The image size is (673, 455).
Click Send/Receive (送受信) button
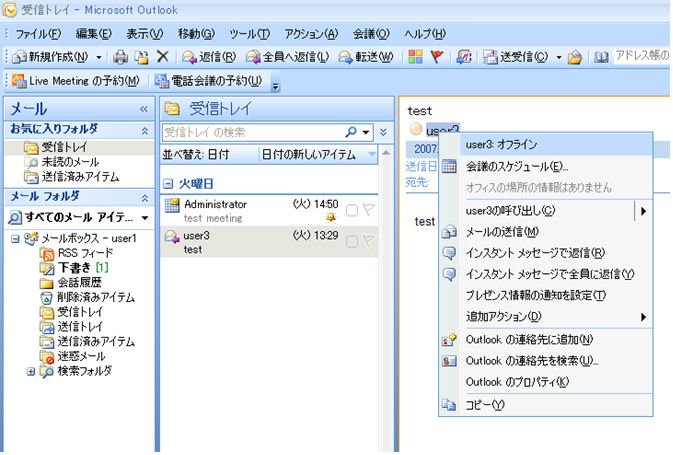coord(515,57)
